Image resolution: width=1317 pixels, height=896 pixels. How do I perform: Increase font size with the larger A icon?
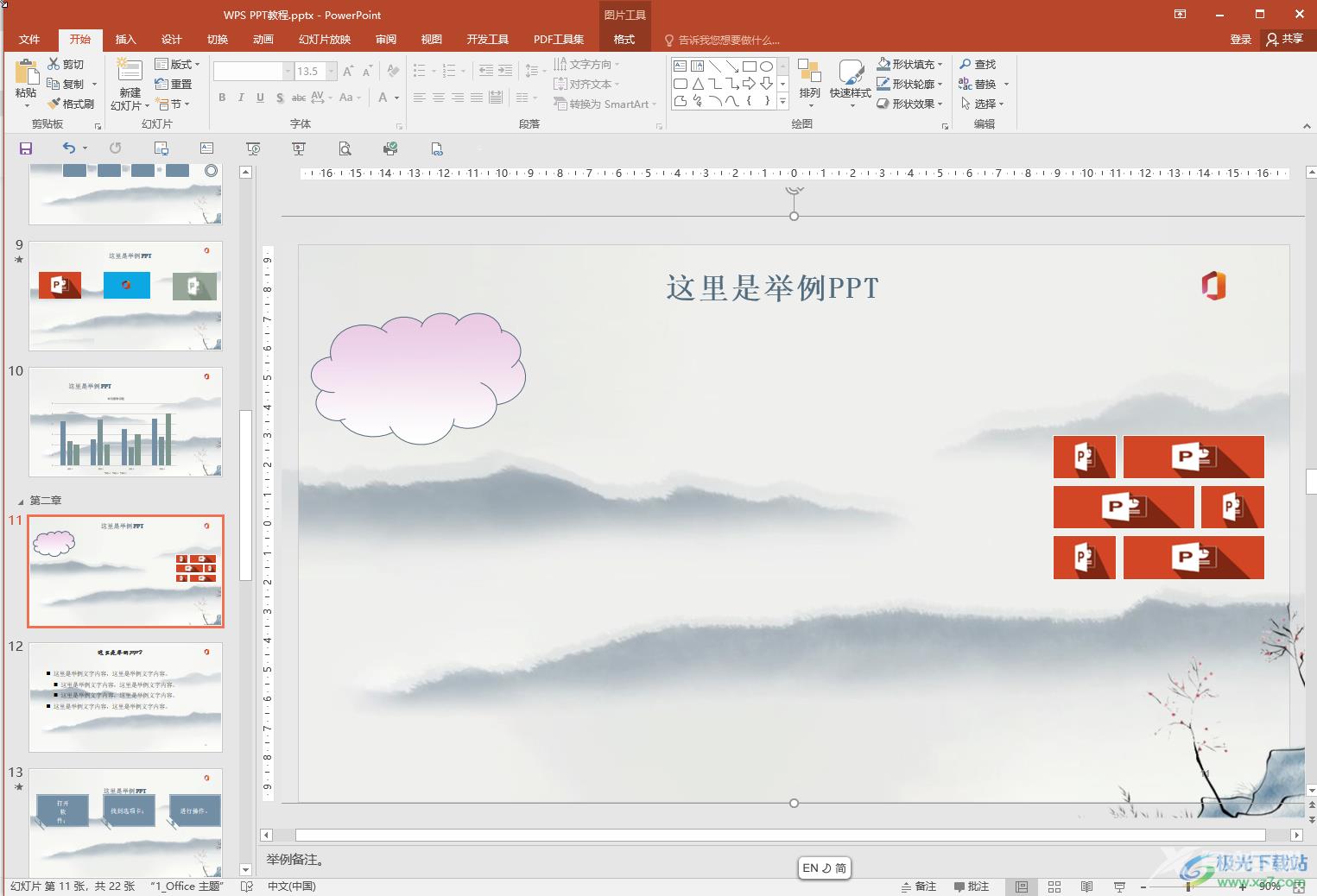348,72
